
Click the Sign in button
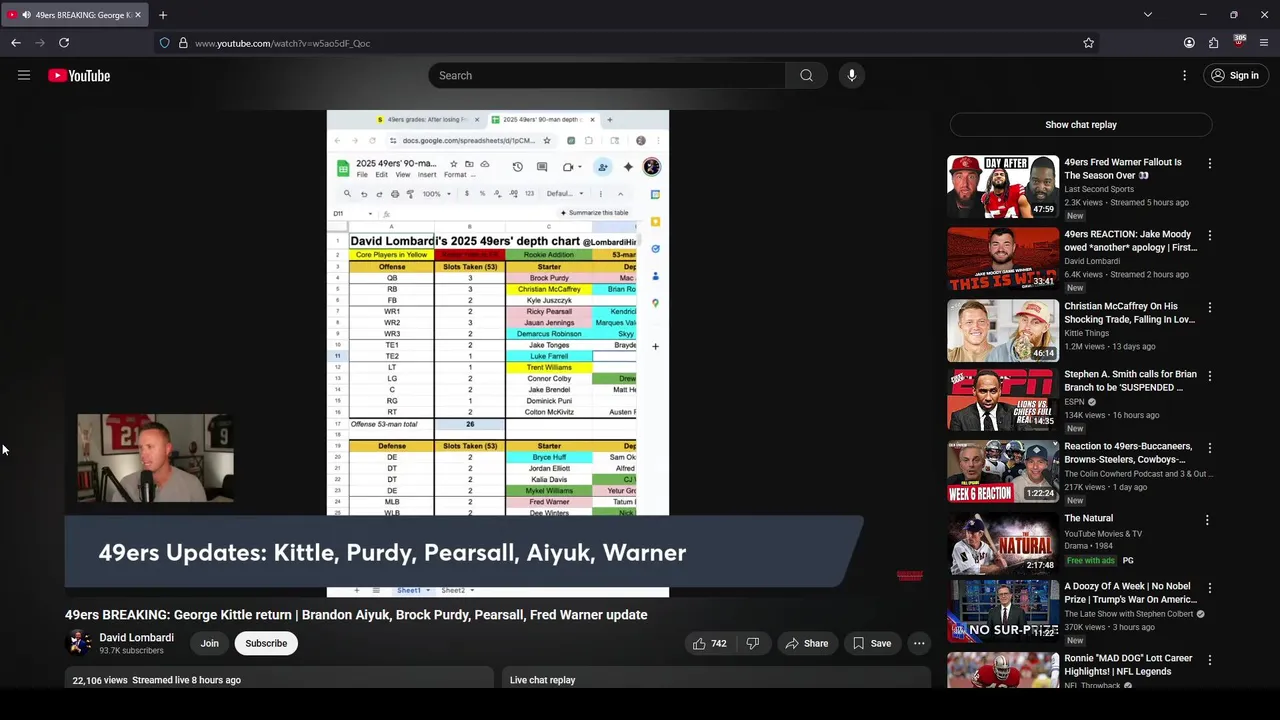tap(1234, 75)
